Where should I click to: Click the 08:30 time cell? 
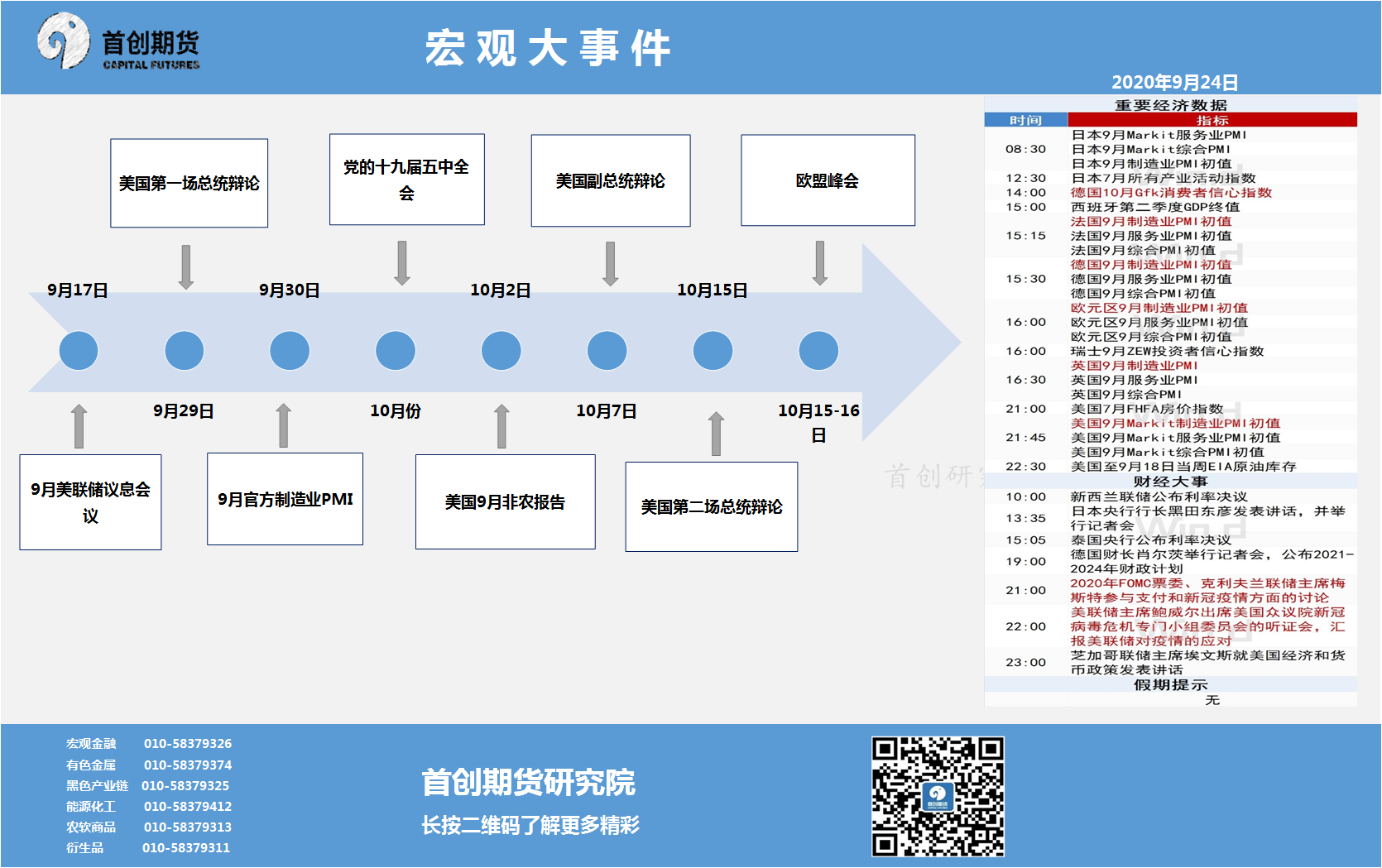pos(1026,149)
